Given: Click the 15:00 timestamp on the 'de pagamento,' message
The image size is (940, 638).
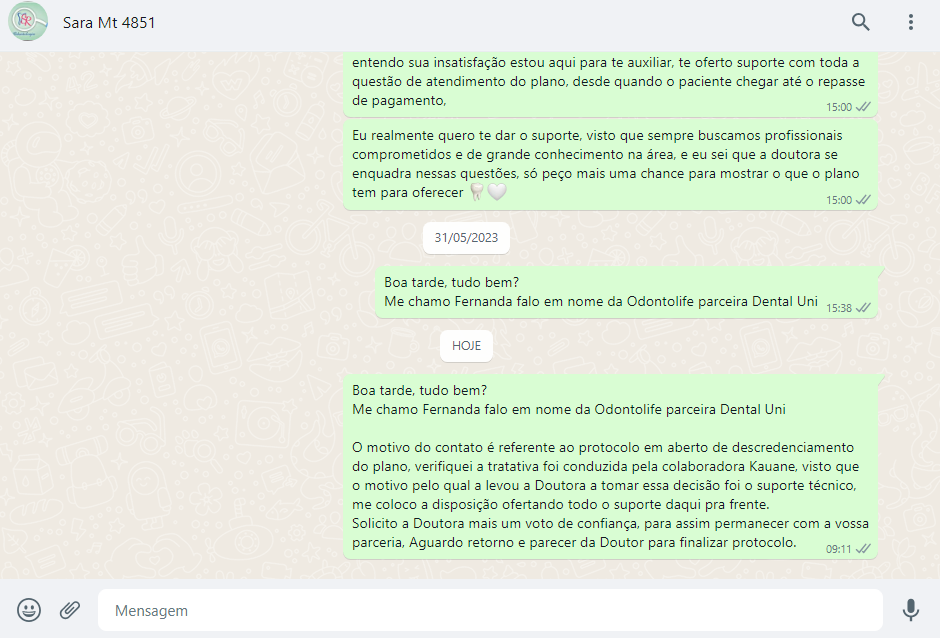Looking at the screenshot, I should pyautogui.click(x=839, y=107).
